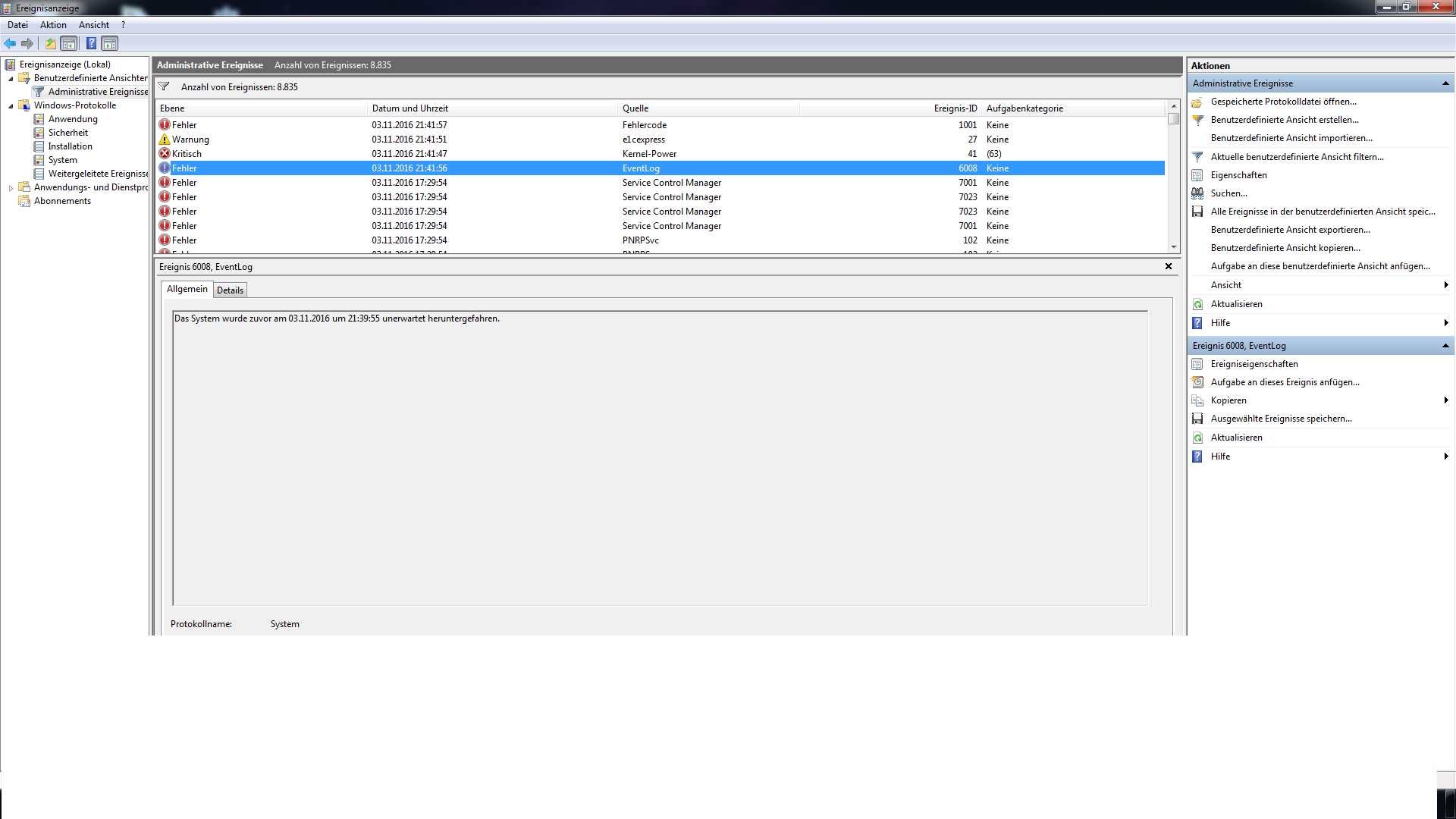The image size is (1456, 819).
Task: Click the Kopieren icon in the actions pane
Action: coord(1197,400)
